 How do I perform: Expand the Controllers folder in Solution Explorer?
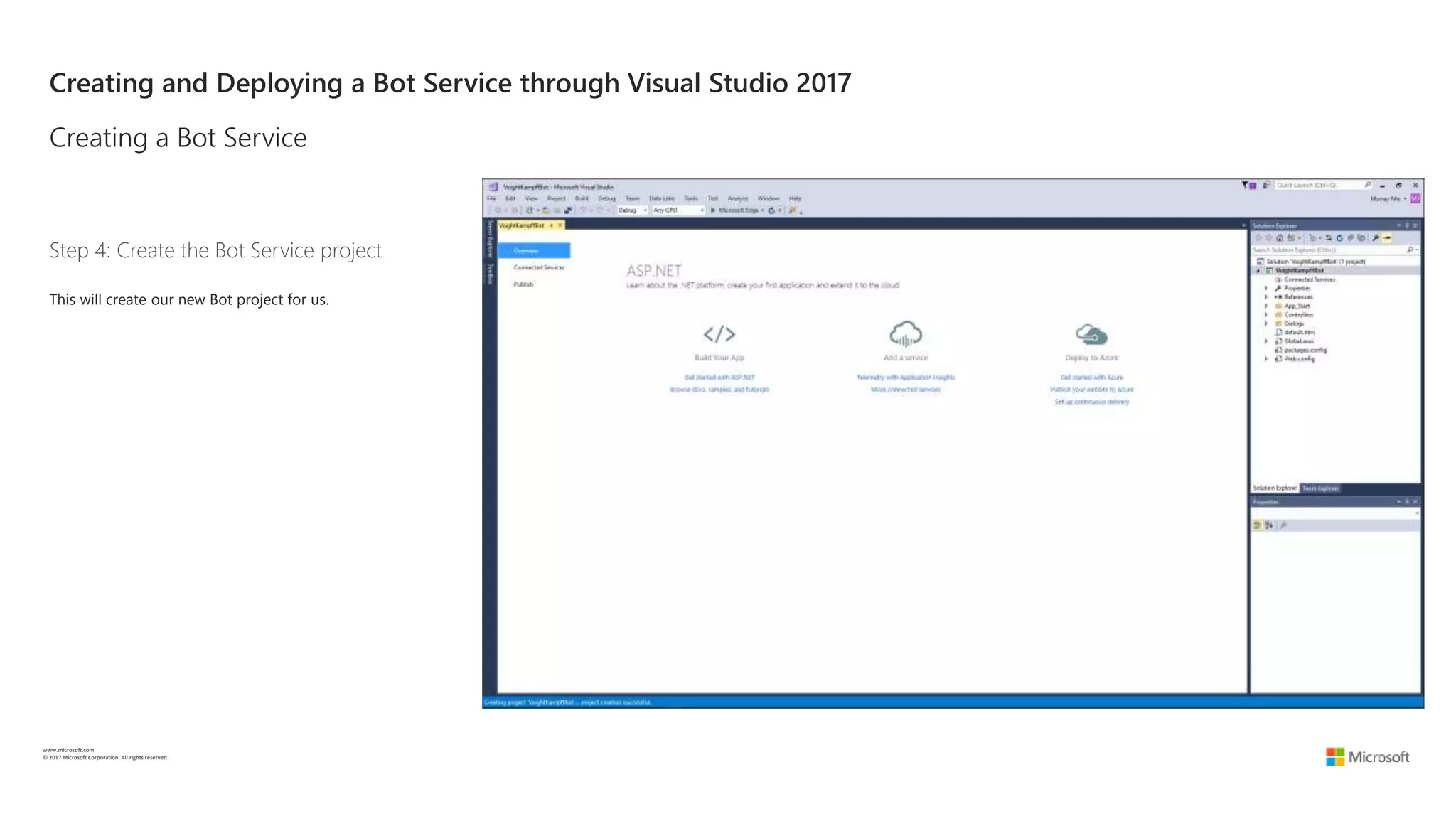[x=1266, y=315]
